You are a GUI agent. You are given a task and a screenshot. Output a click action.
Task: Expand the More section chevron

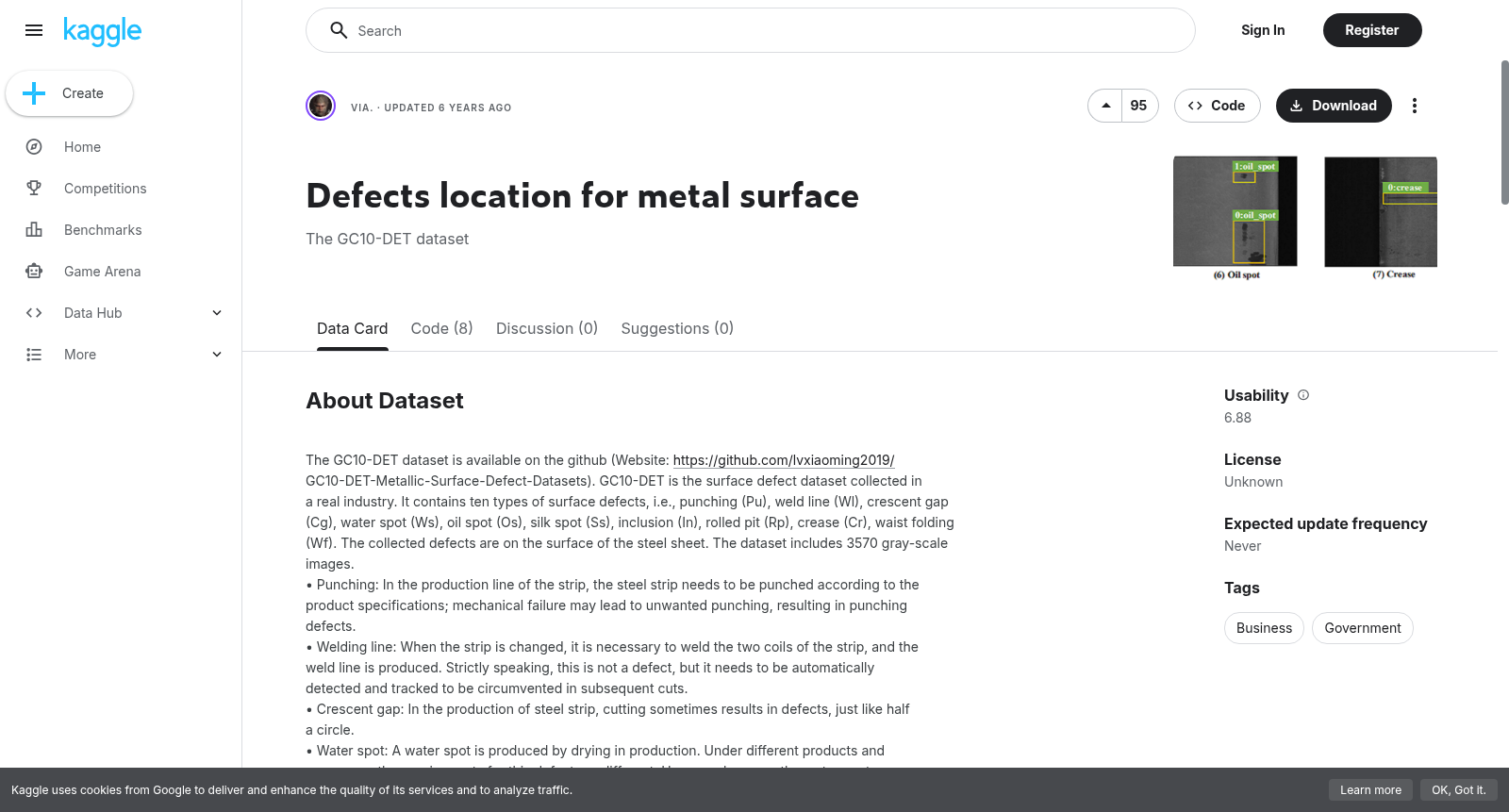point(217,355)
